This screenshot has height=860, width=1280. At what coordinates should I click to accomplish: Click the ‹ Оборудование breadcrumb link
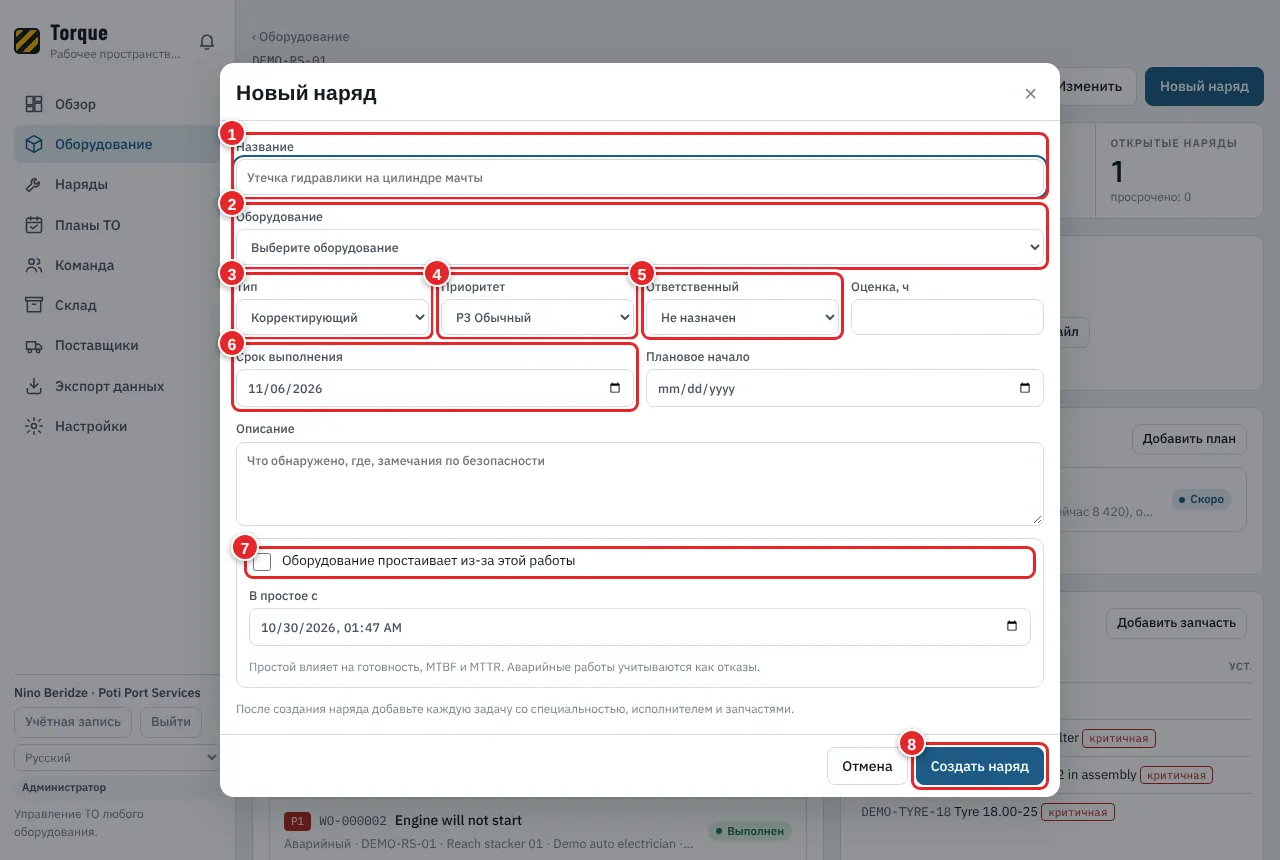coord(301,37)
